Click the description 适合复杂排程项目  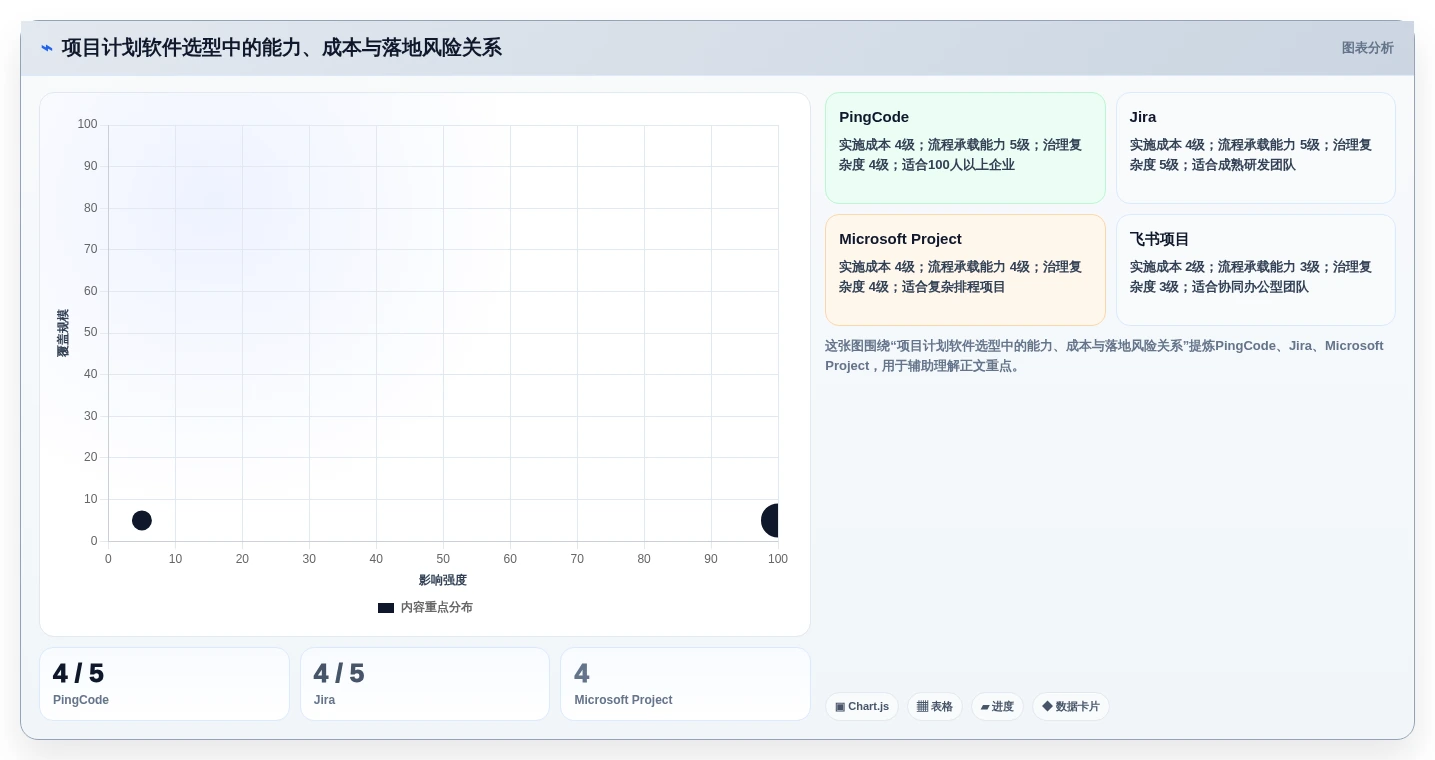pyautogui.click(x=953, y=287)
